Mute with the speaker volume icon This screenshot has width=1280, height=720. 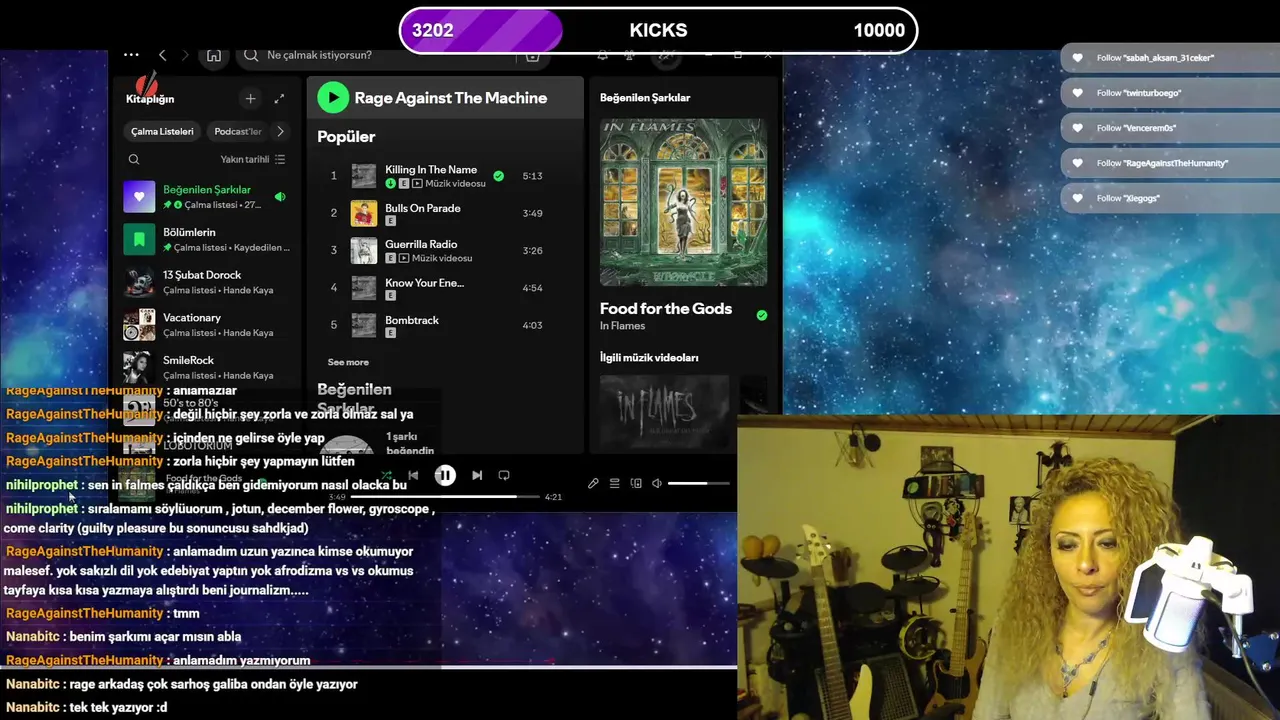click(x=657, y=484)
